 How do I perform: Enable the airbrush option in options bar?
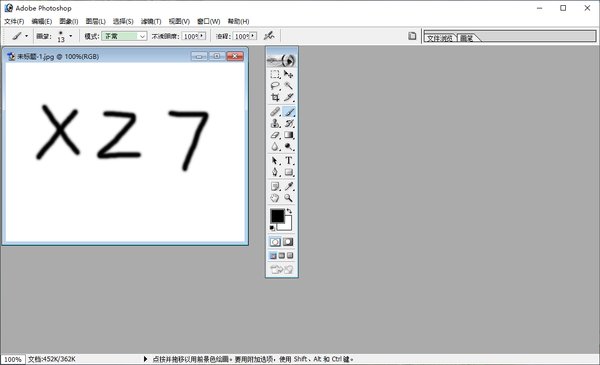click(x=269, y=36)
